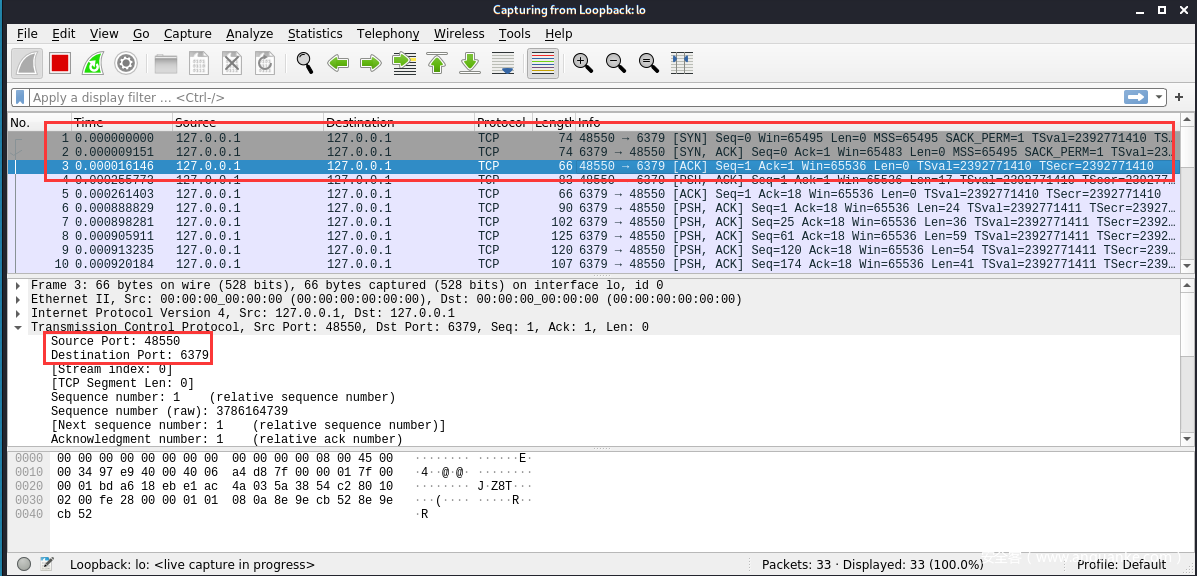Open the Analyze menu
This screenshot has width=1197, height=576.
(x=249, y=33)
